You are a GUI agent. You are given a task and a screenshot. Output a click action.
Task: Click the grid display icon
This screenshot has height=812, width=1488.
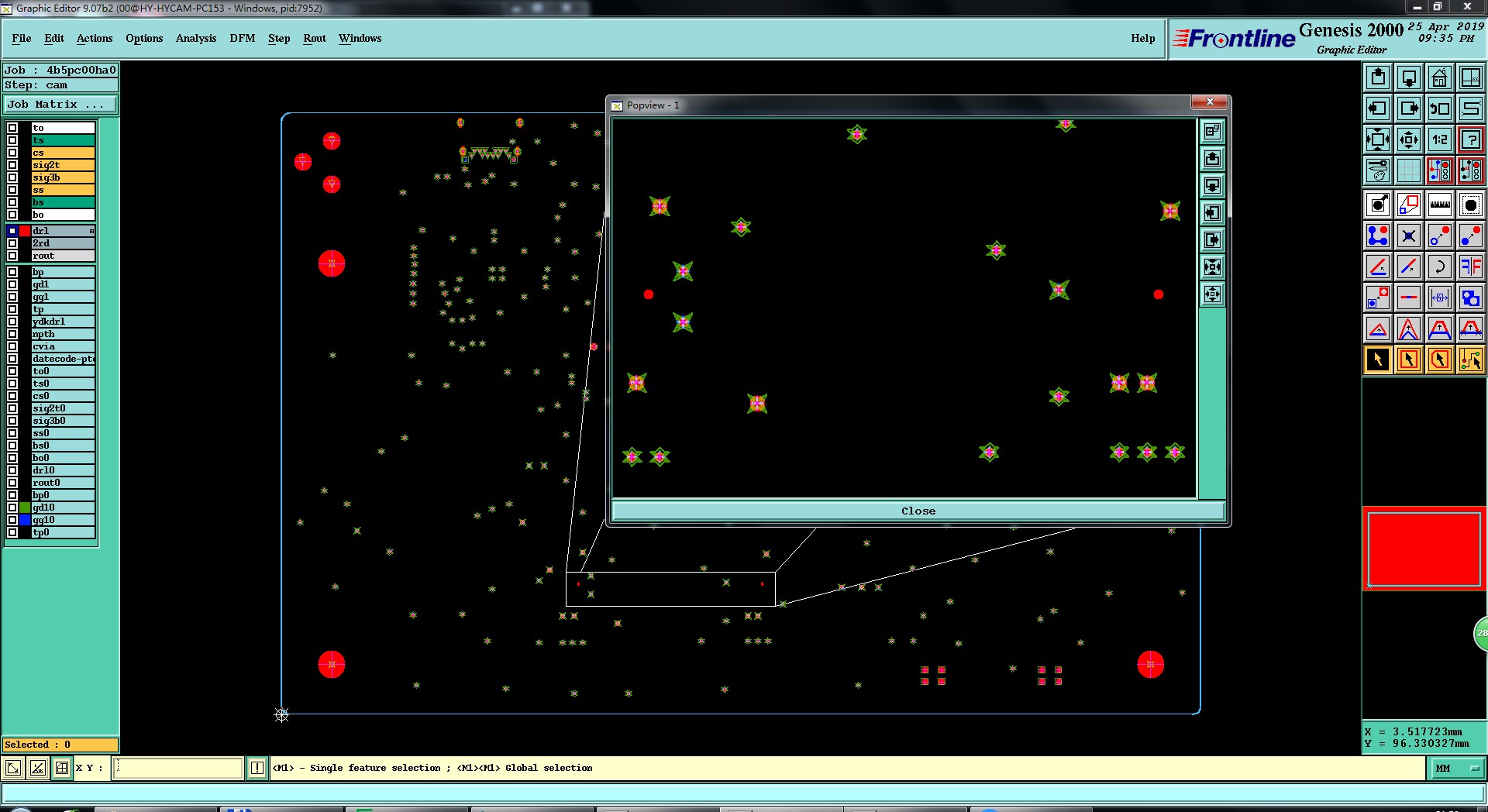pos(1409,170)
